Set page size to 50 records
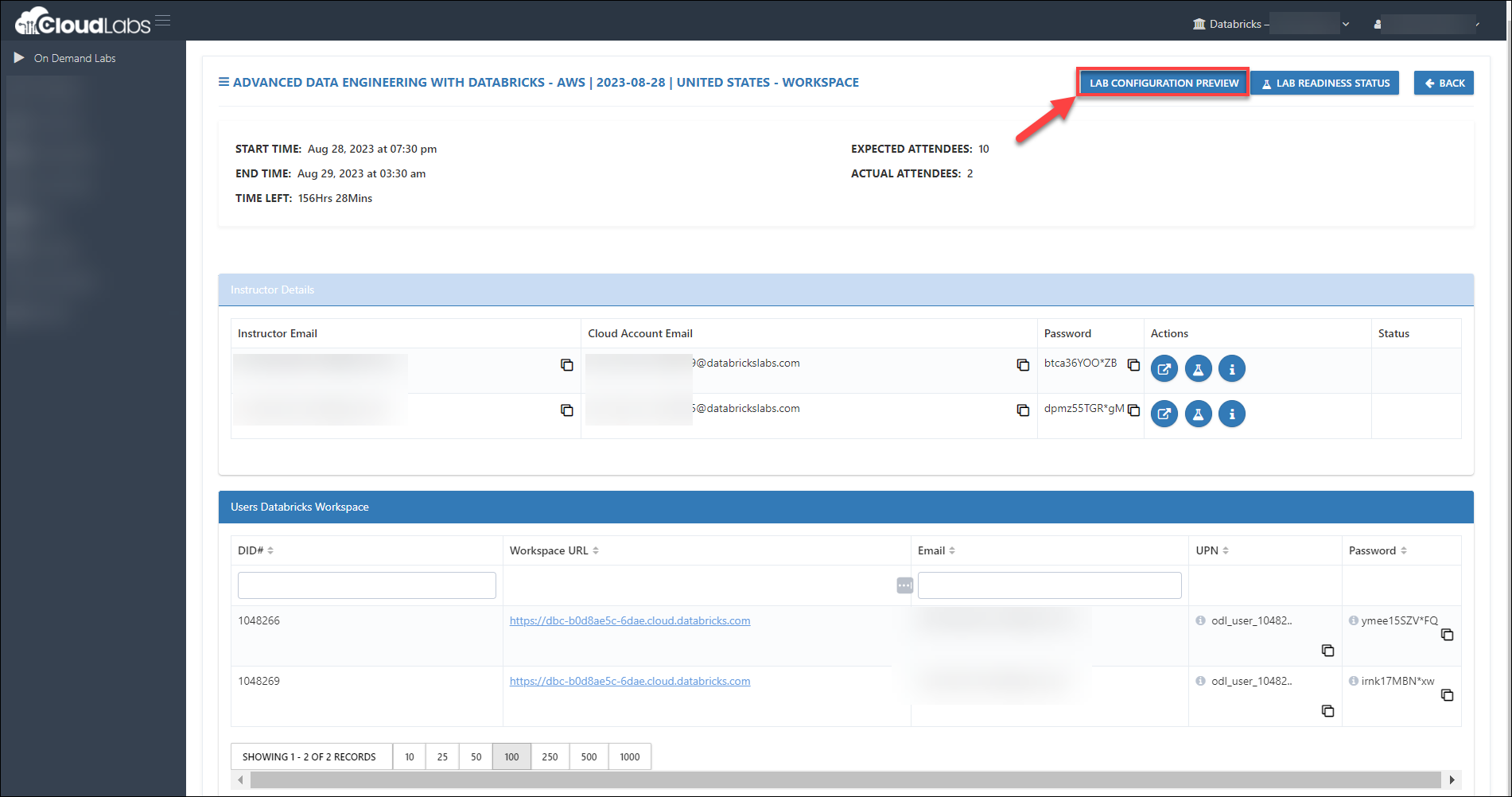 [x=476, y=756]
